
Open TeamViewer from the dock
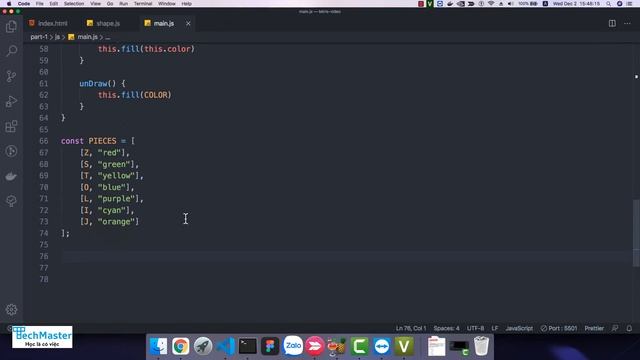click(x=382, y=346)
